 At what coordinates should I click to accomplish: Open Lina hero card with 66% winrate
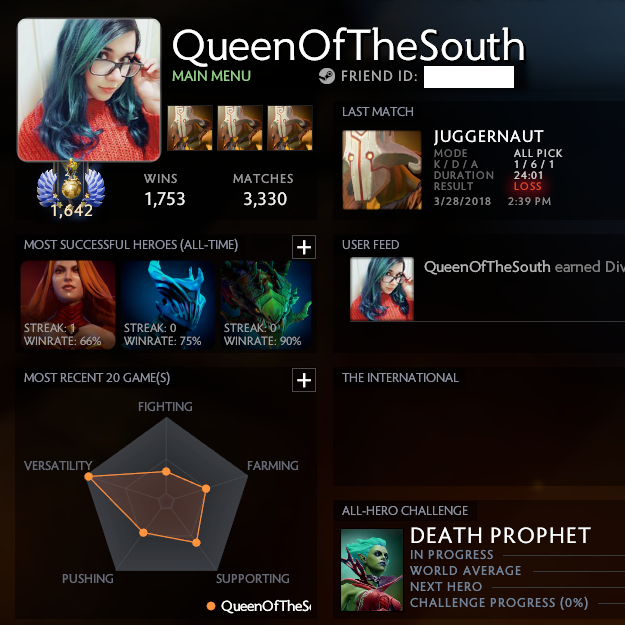click(x=68, y=305)
